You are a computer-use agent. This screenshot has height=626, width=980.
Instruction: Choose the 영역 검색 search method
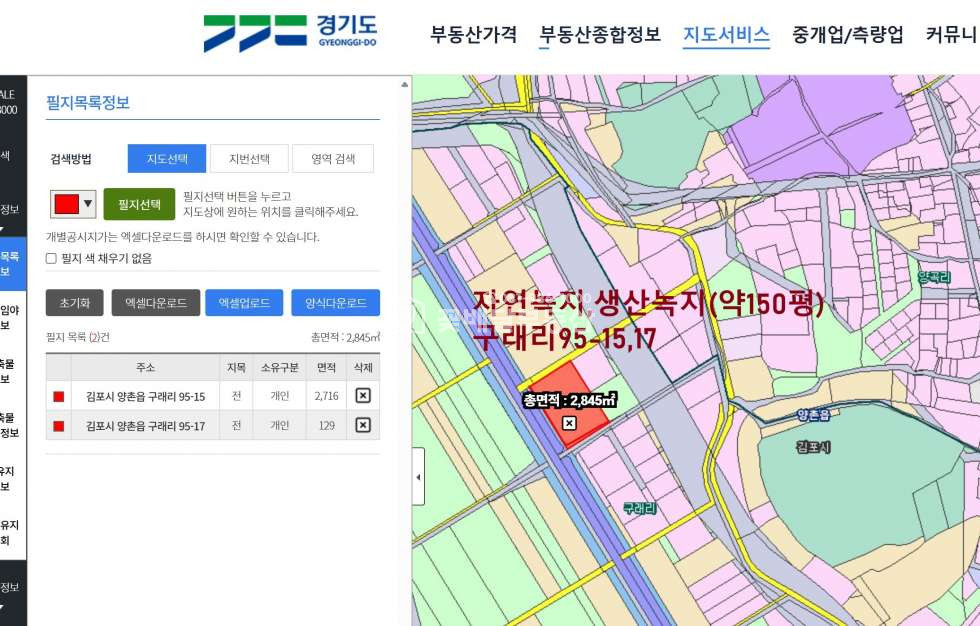pos(333,159)
